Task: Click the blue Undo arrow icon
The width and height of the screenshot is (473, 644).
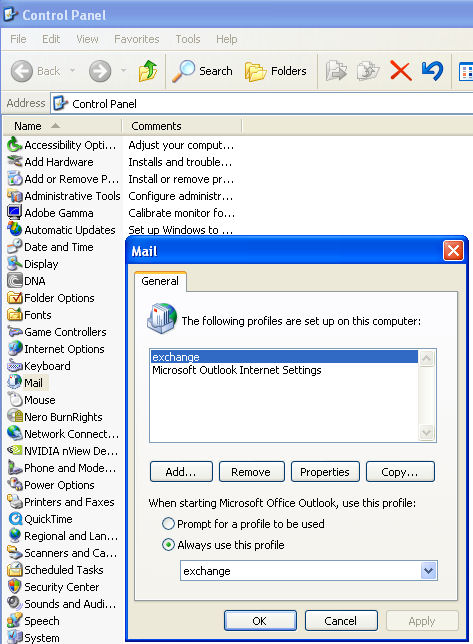Action: tap(432, 71)
